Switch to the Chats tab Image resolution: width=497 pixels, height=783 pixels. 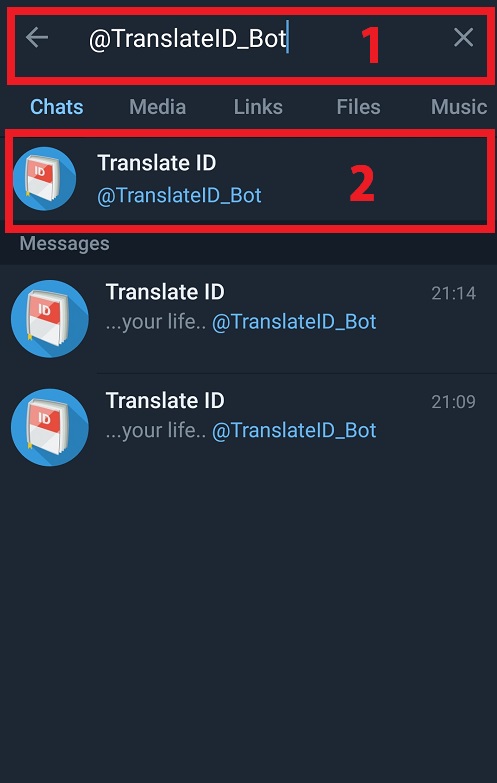(x=56, y=107)
